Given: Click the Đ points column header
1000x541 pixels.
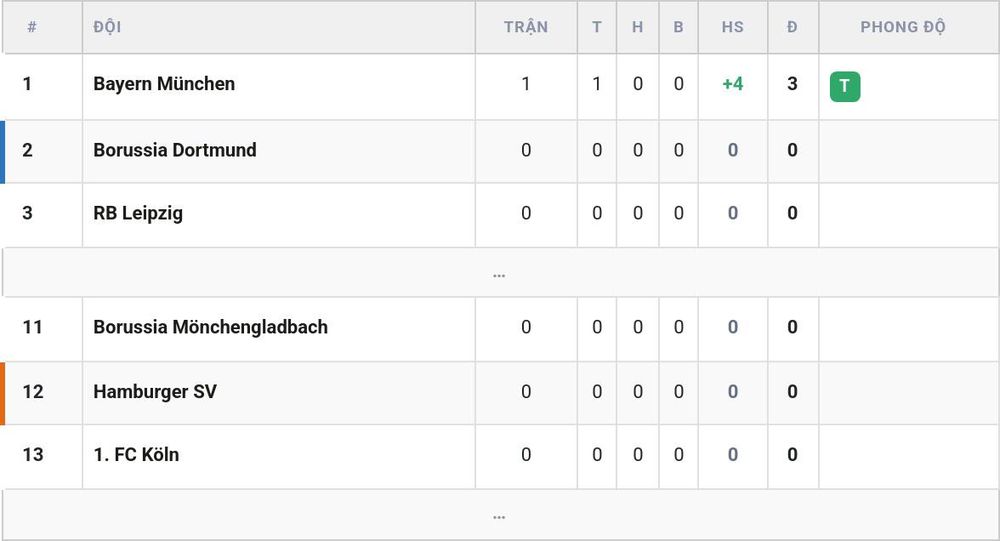Looking at the screenshot, I should (x=792, y=27).
